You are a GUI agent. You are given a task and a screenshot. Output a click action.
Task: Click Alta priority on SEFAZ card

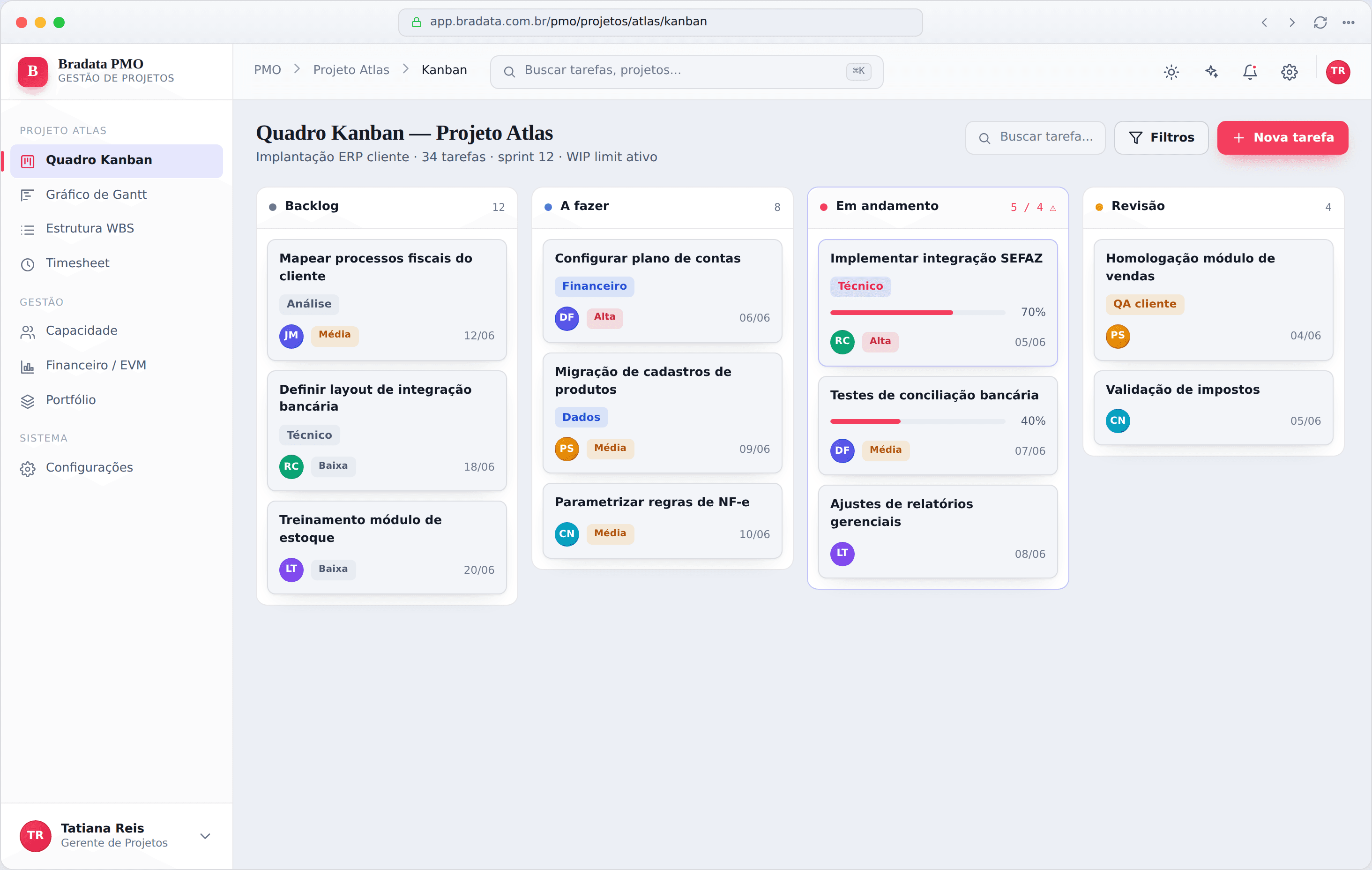point(880,342)
